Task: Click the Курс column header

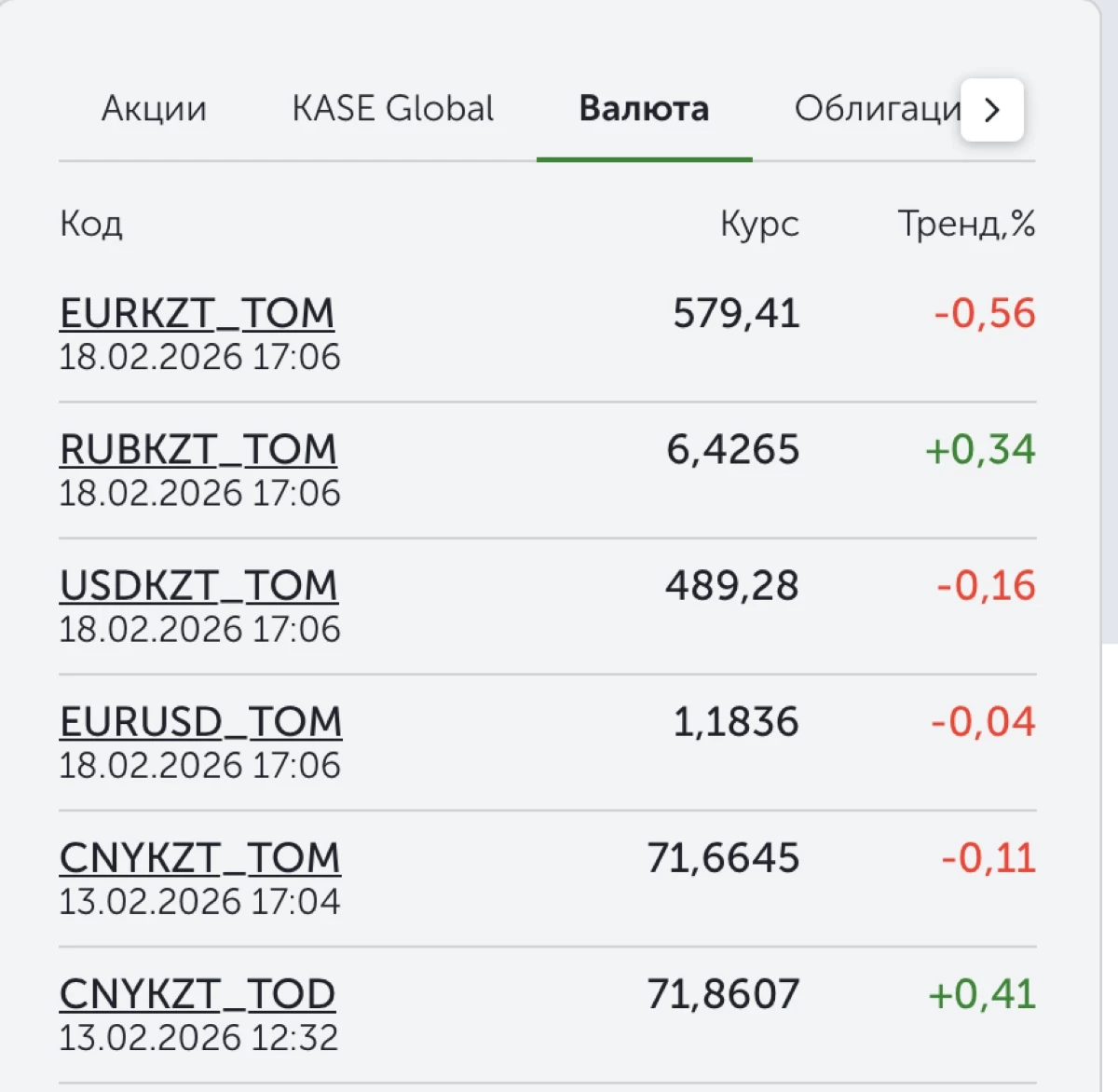Action: point(759,224)
